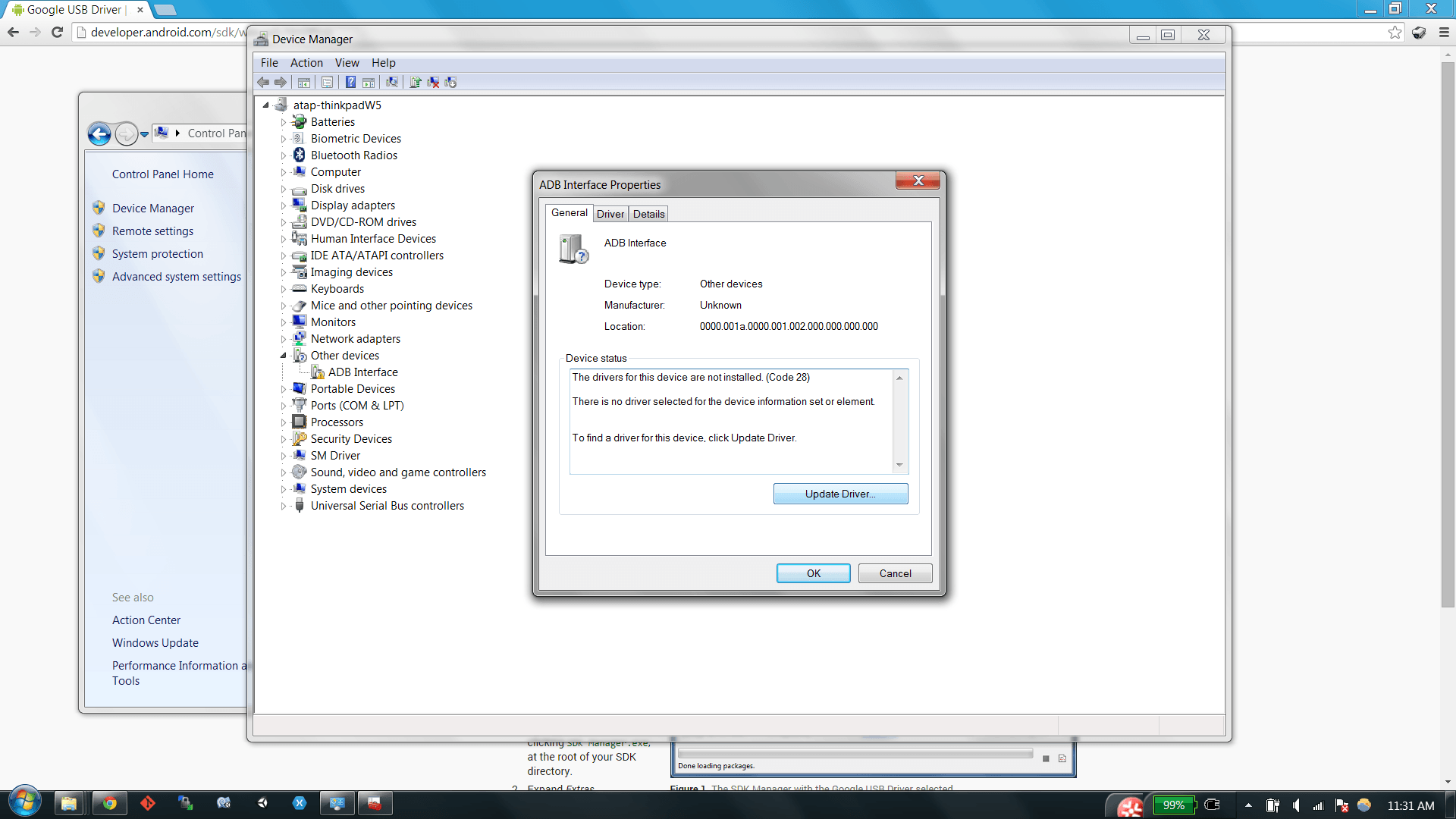Open the Action menu in Device Manager

(306, 62)
